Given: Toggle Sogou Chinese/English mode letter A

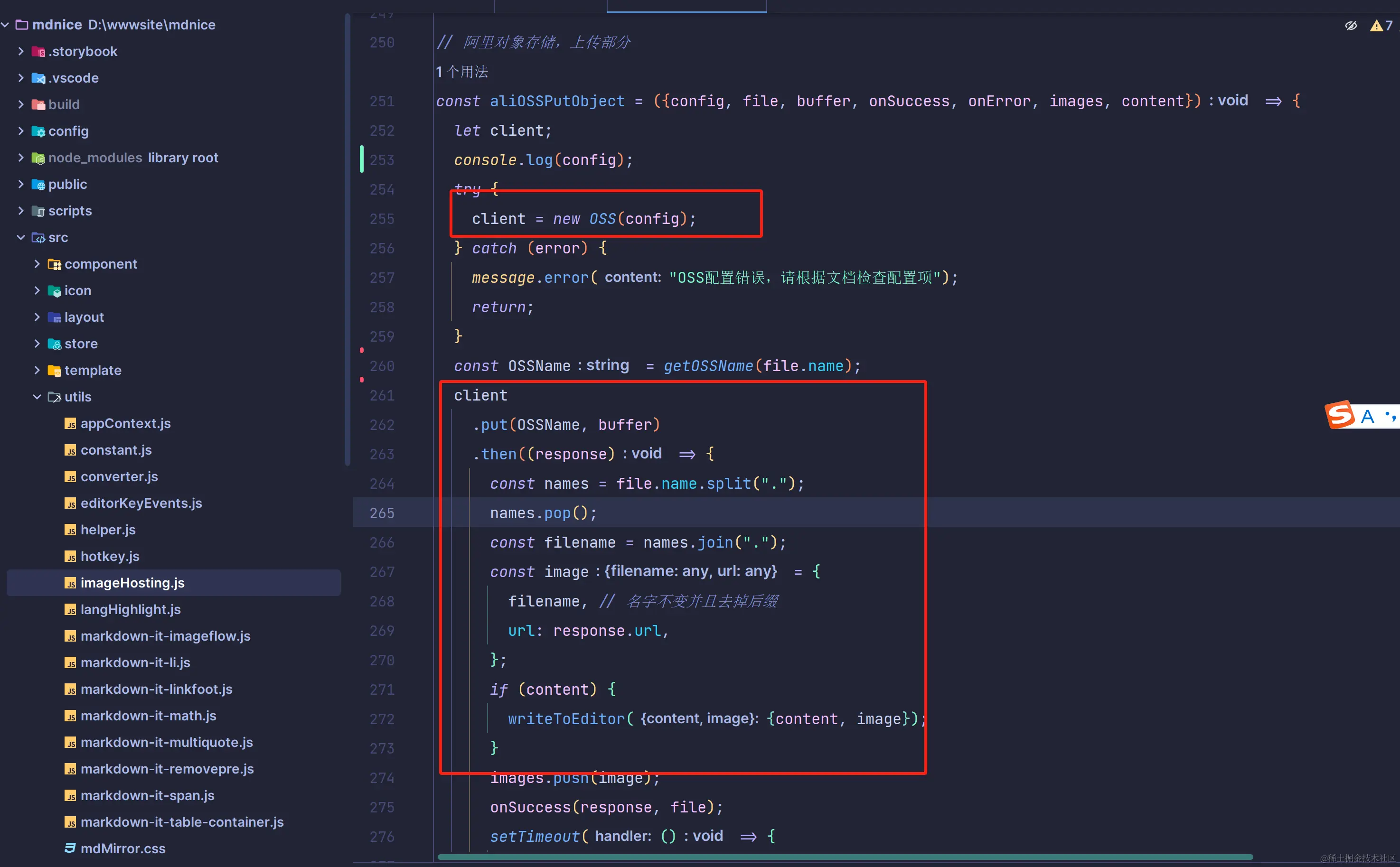Looking at the screenshot, I should (1367, 416).
